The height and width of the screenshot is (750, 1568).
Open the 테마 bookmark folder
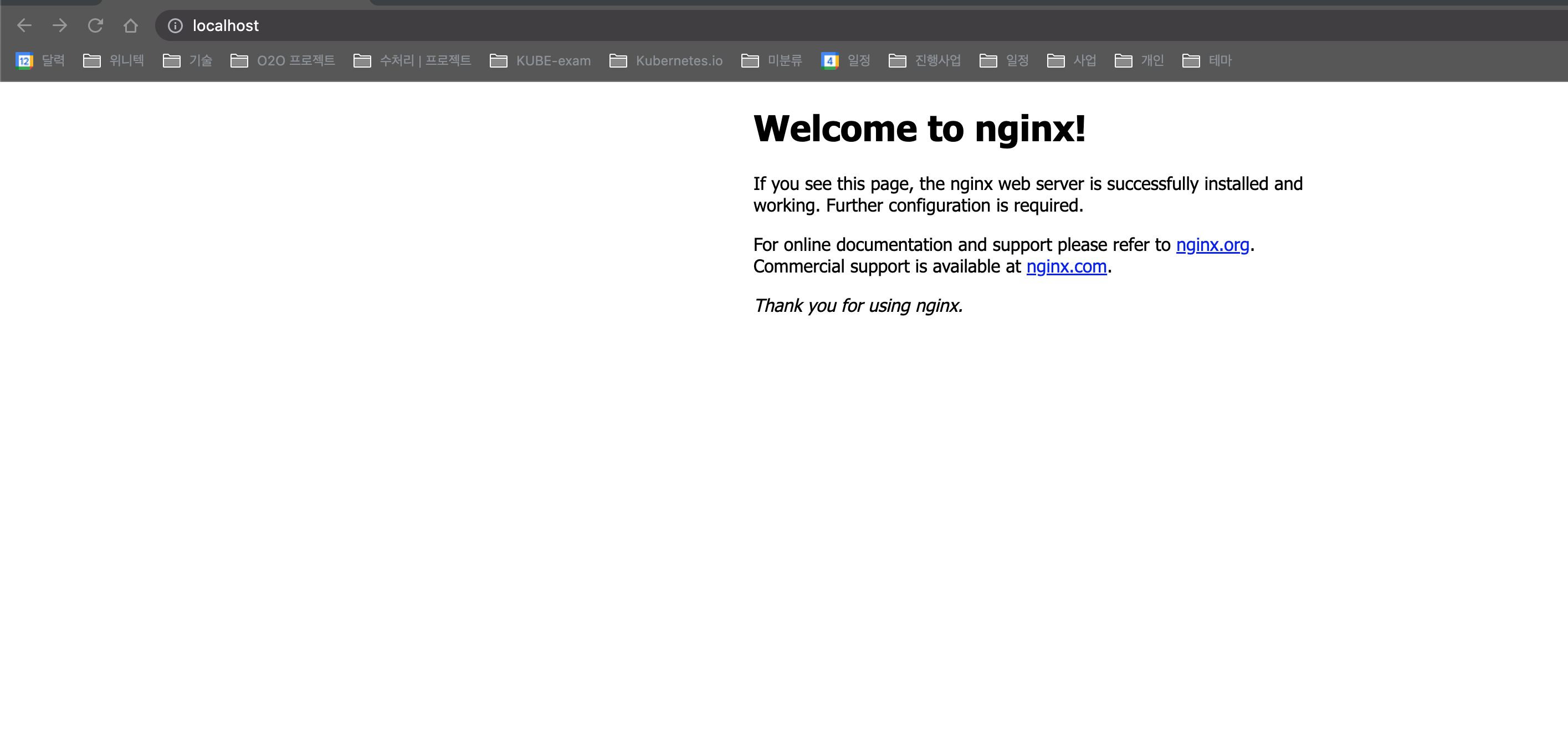pos(1207,60)
